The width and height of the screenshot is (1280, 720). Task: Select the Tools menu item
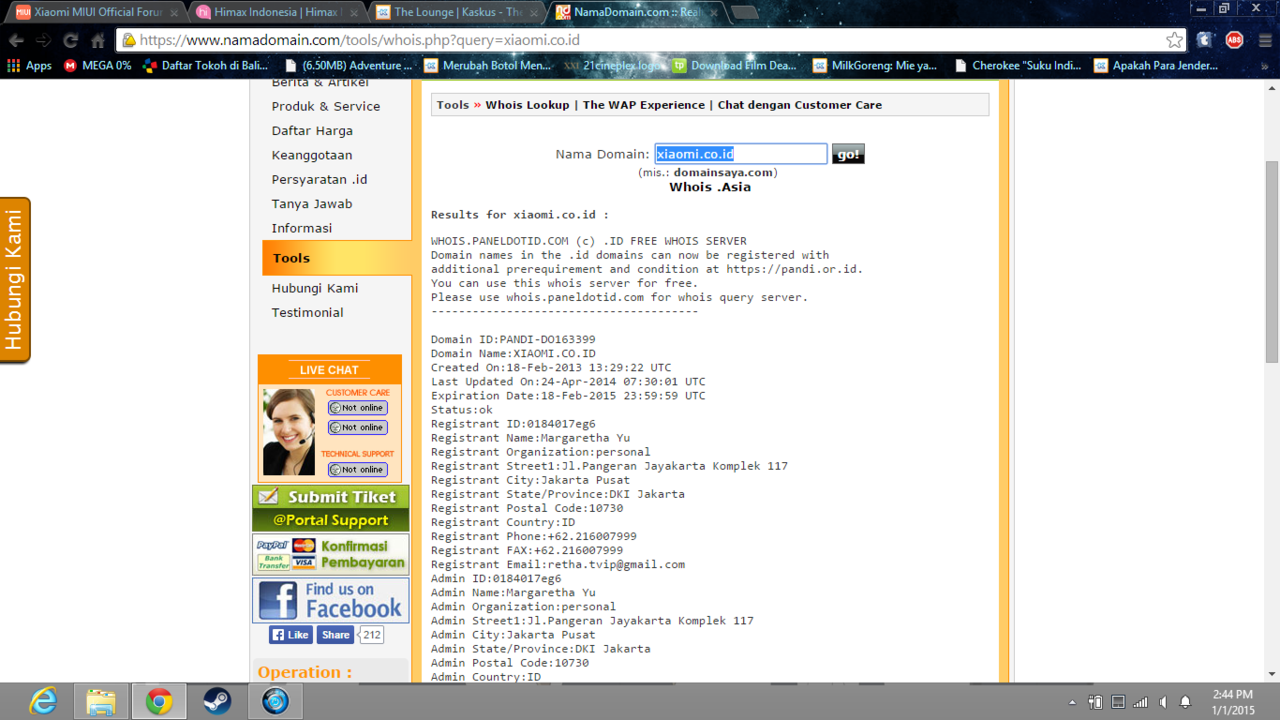[337, 258]
